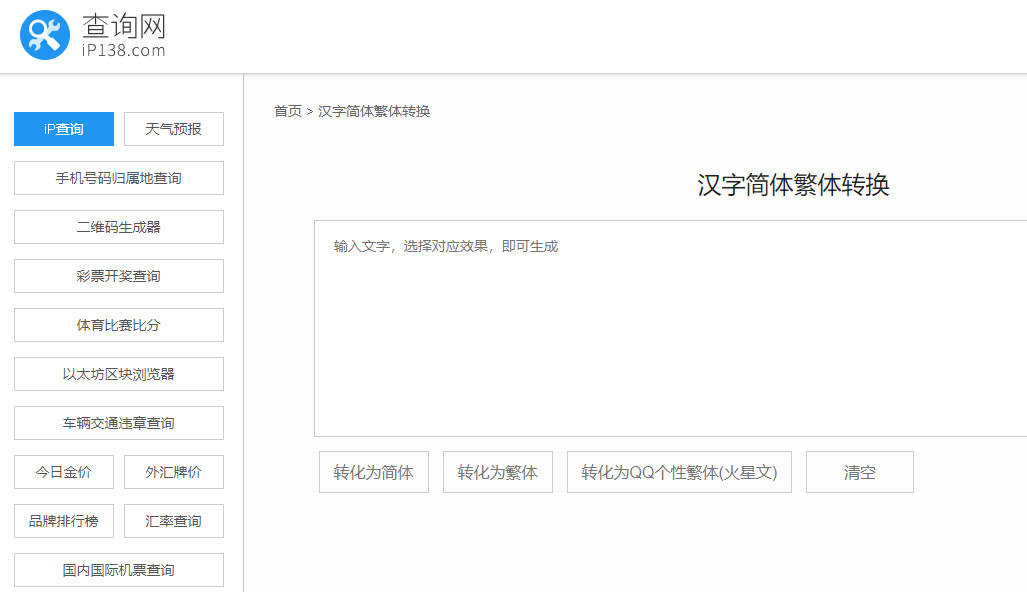
Task: View 体育比赛比分 sports scores
Action: (118, 324)
